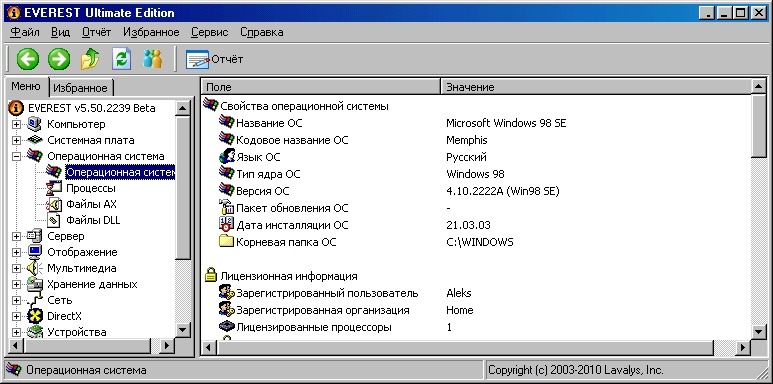
Task: Click the tree panel scroll up arrow
Action: (x=183, y=108)
